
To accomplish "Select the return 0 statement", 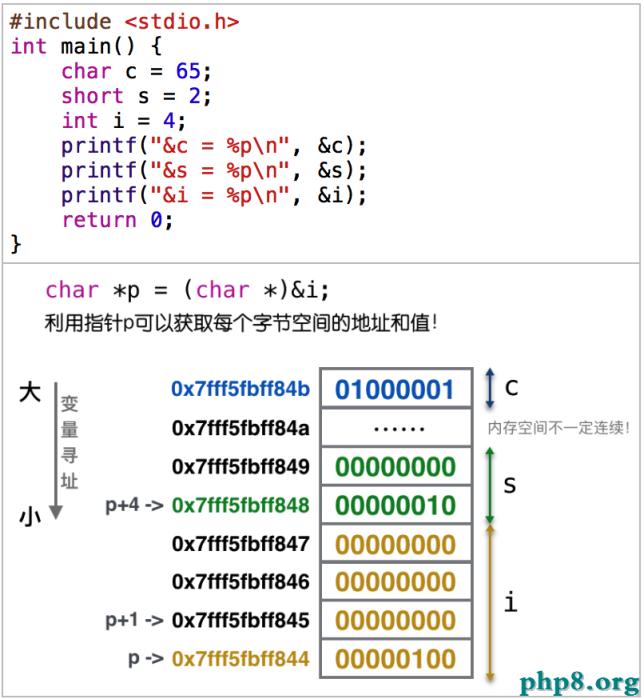I will pyautogui.click(x=117, y=220).
